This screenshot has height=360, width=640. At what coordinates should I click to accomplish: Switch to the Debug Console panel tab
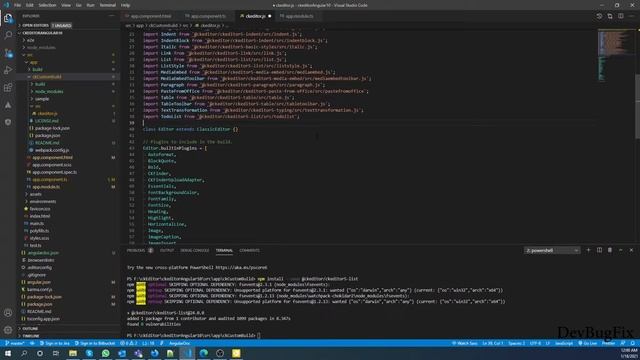pyautogui.click(x=195, y=250)
